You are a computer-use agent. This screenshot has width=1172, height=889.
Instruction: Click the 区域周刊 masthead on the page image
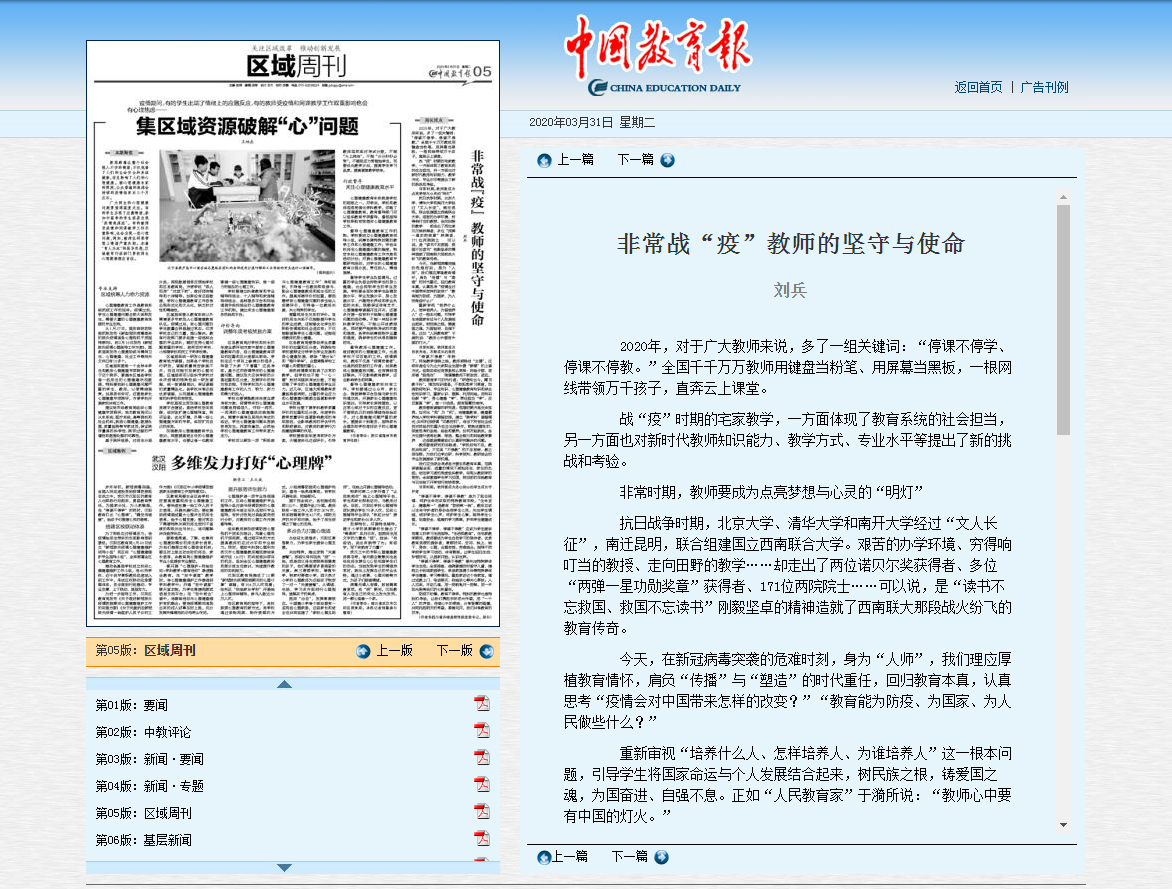pyautogui.click(x=296, y=67)
